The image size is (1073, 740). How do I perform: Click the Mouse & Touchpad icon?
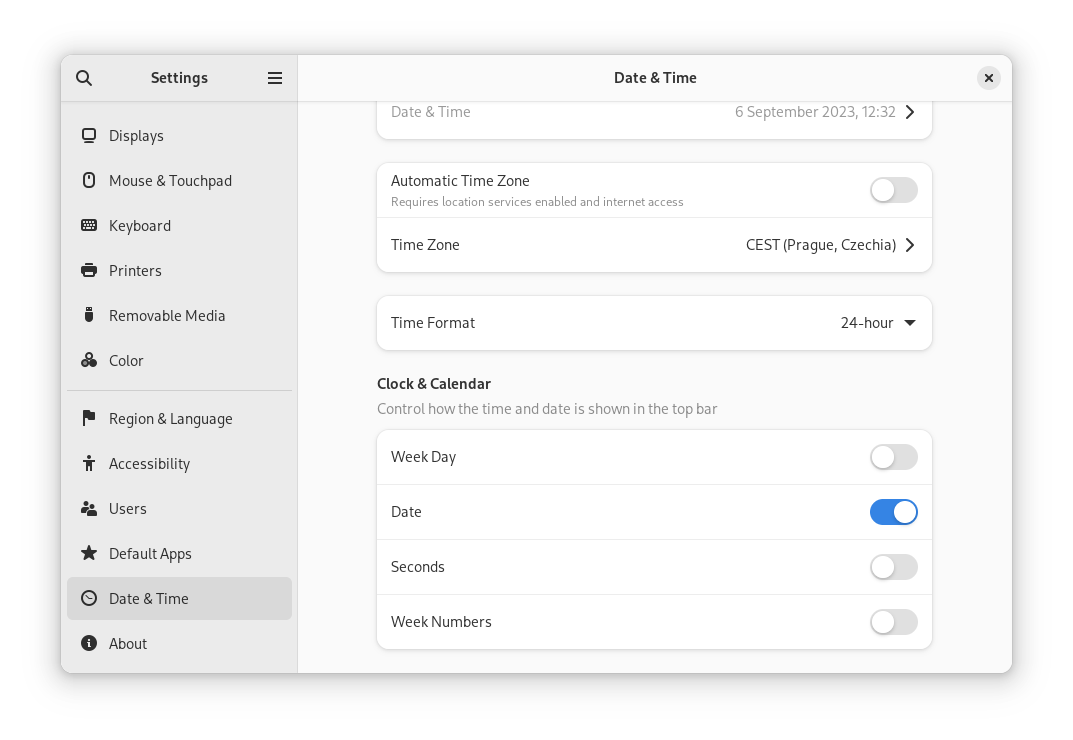[x=89, y=181]
